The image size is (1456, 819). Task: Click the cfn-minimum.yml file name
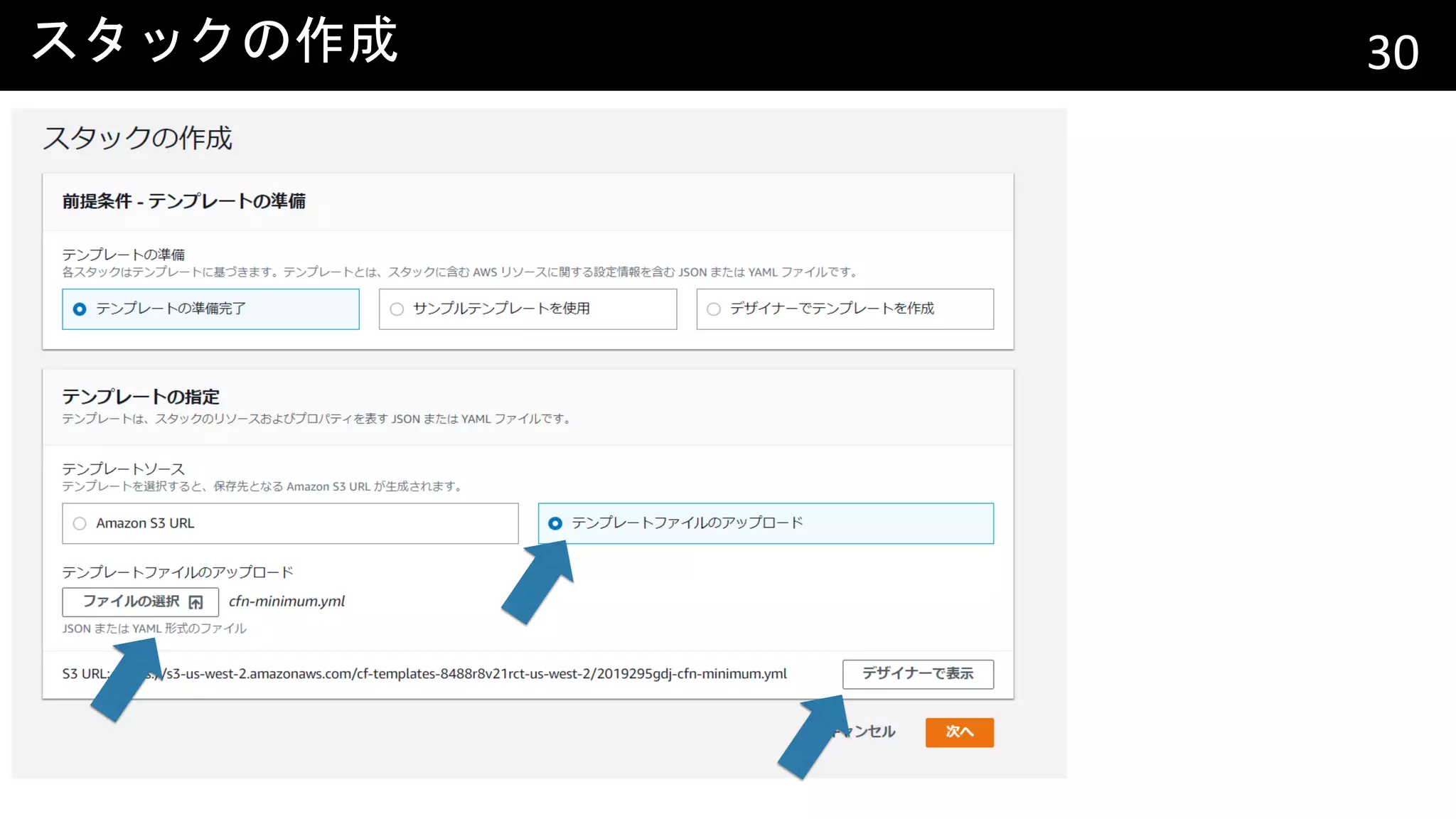coord(287,601)
